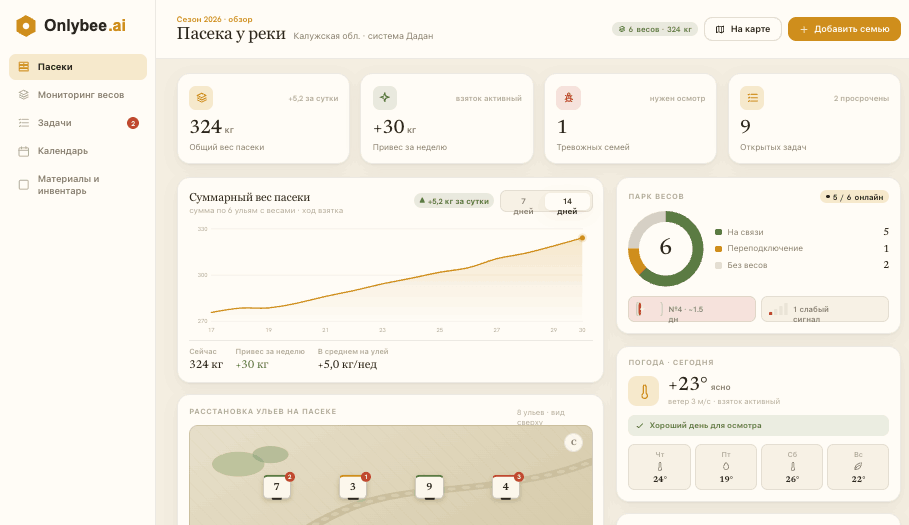
Task: Click the Мониторинг весов layers icon
Action: click(24, 94)
